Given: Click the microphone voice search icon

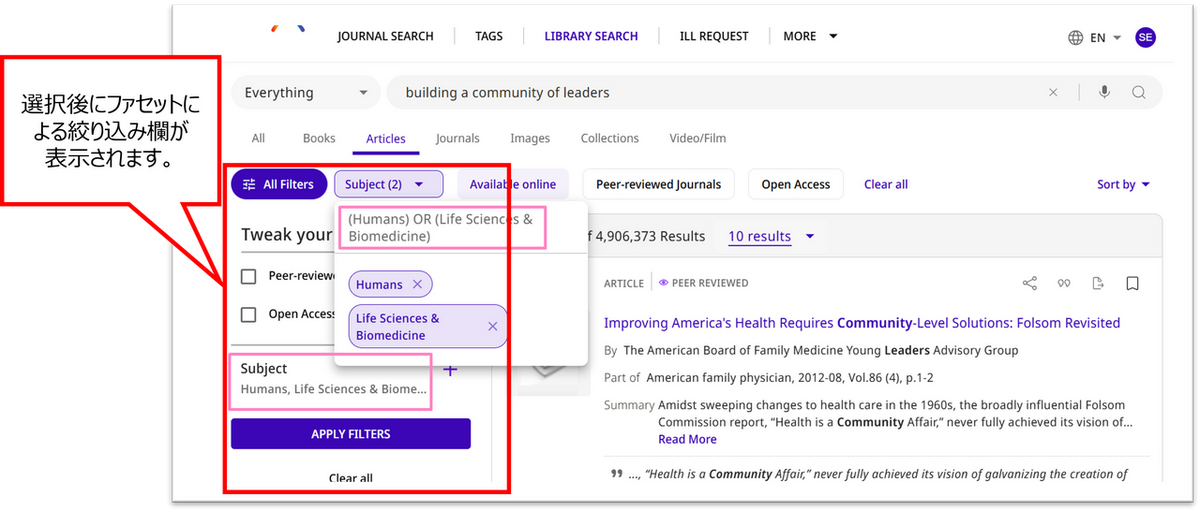Looking at the screenshot, I should coord(1104,93).
